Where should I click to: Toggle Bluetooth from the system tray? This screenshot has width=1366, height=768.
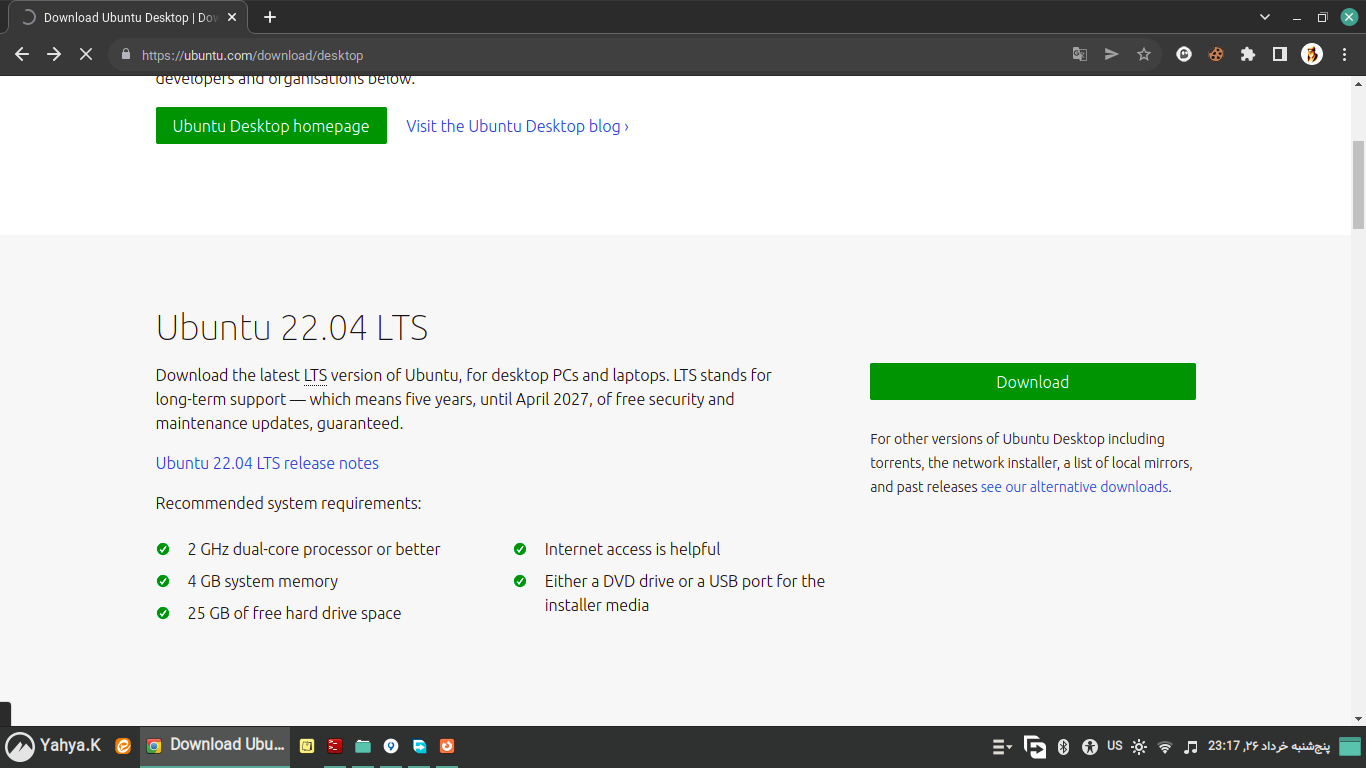[1064, 746]
